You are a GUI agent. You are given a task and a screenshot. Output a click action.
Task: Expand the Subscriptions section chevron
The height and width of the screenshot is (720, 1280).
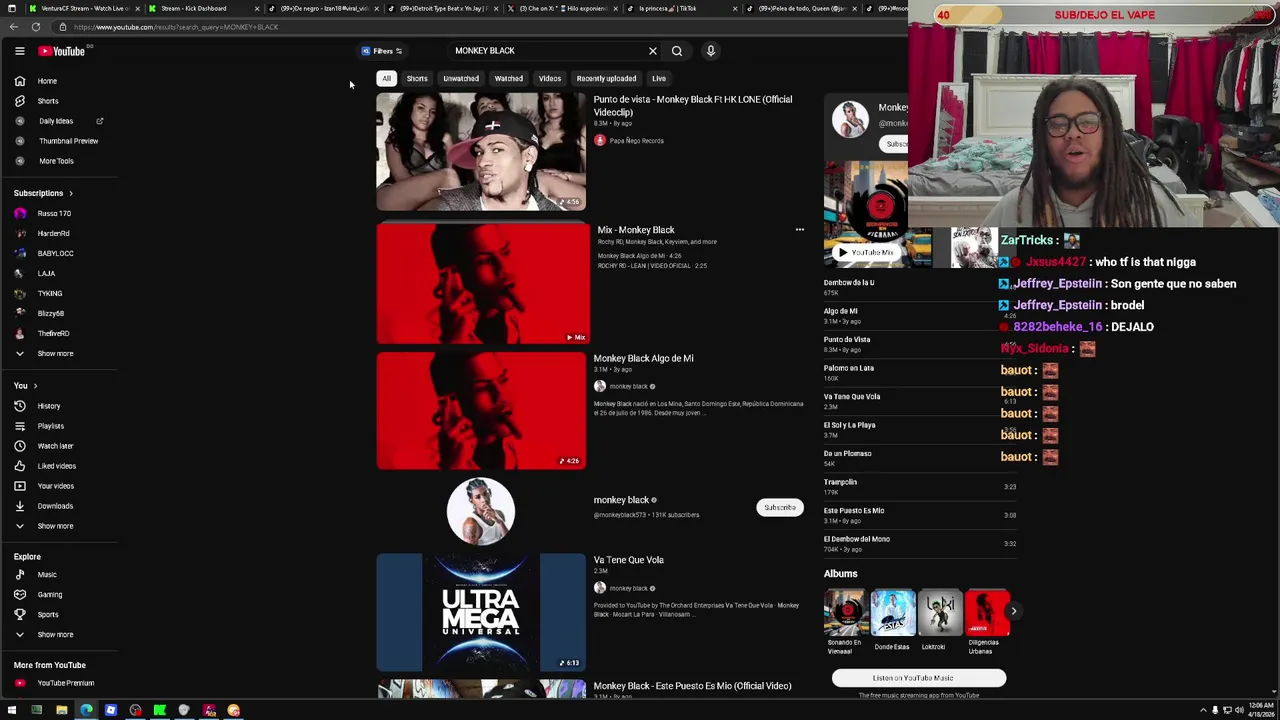tap(70, 193)
